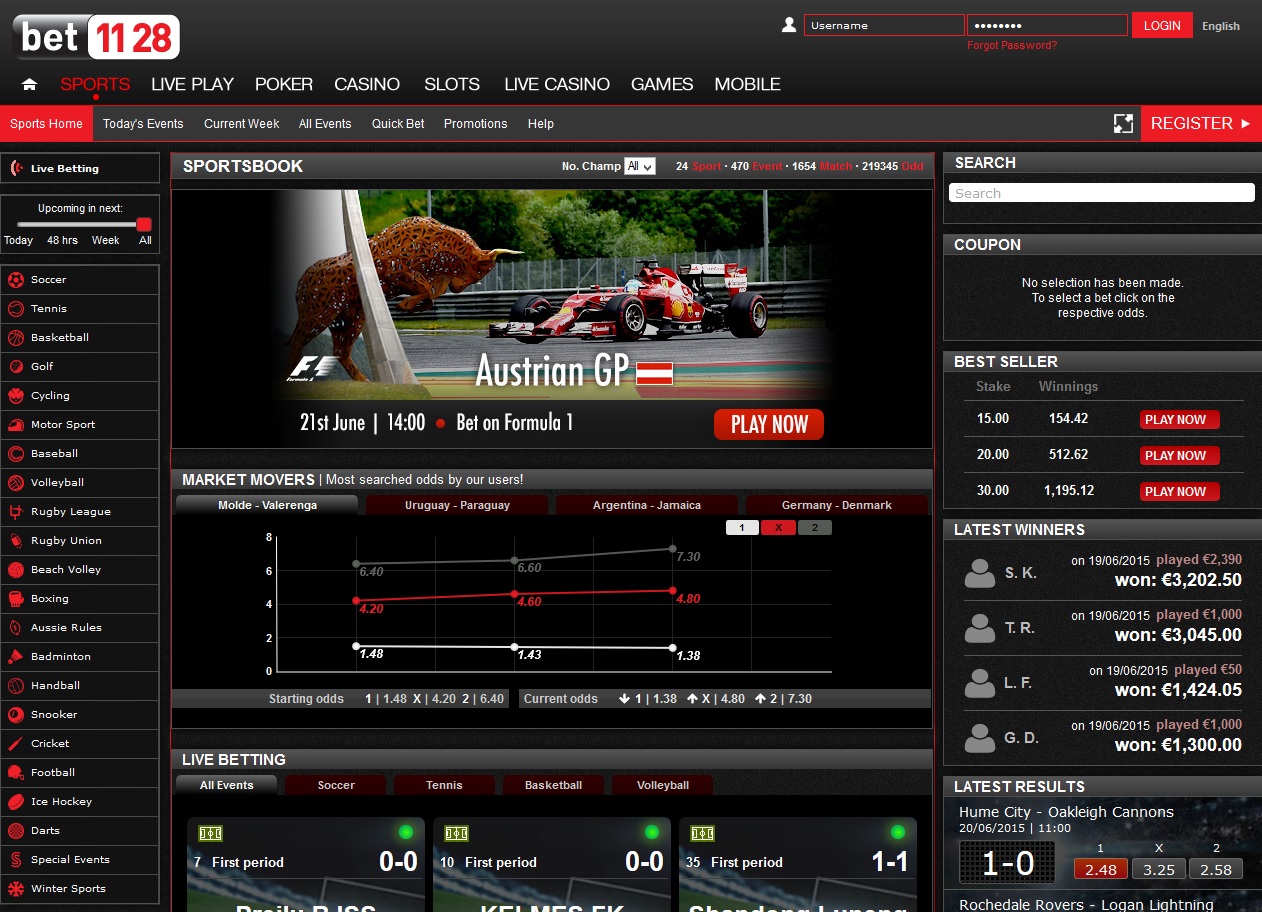Open the SLOTS menu item
This screenshot has height=912, width=1262.
pos(452,85)
